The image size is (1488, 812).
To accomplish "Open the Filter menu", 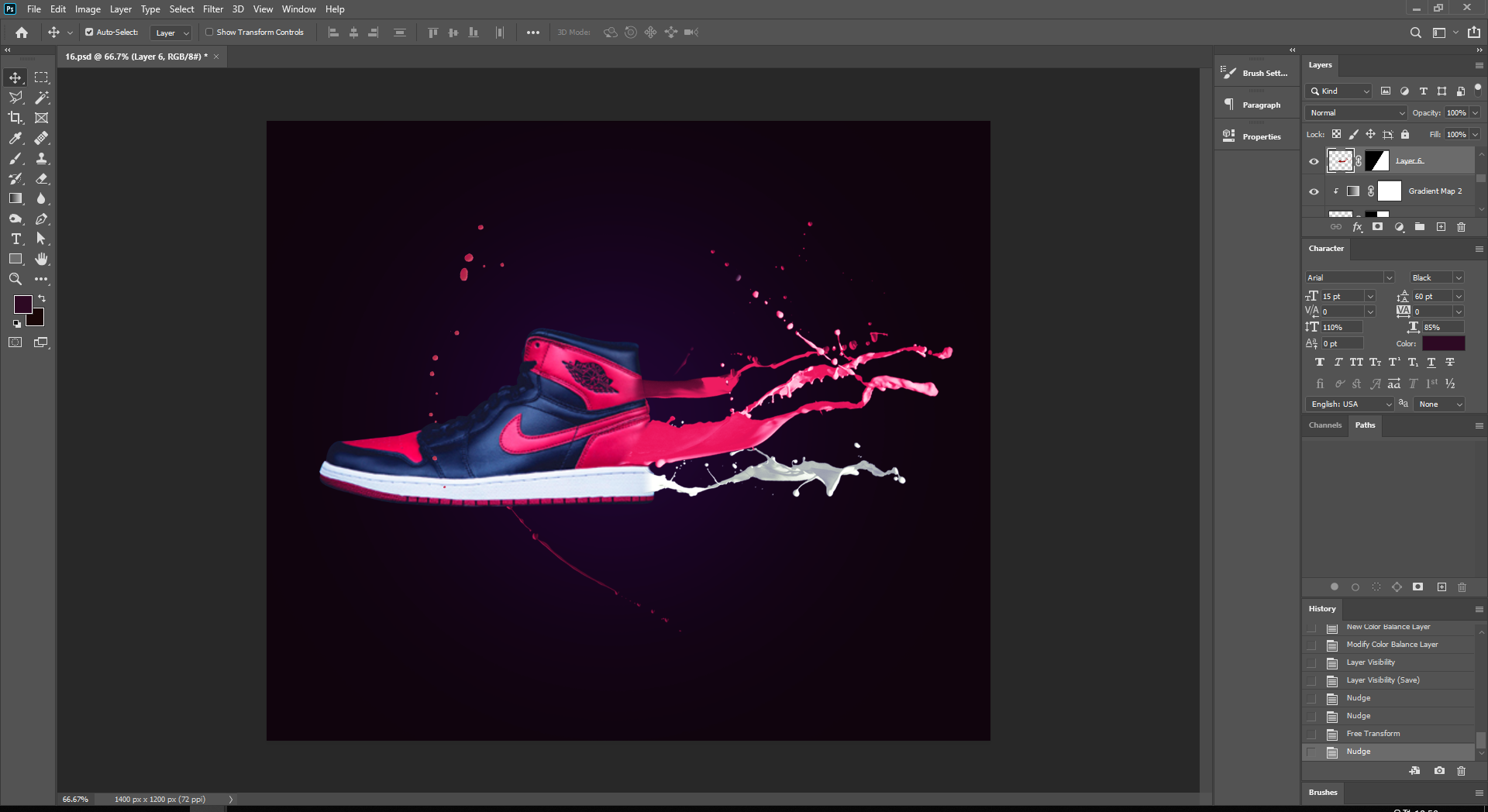I will tap(213, 9).
